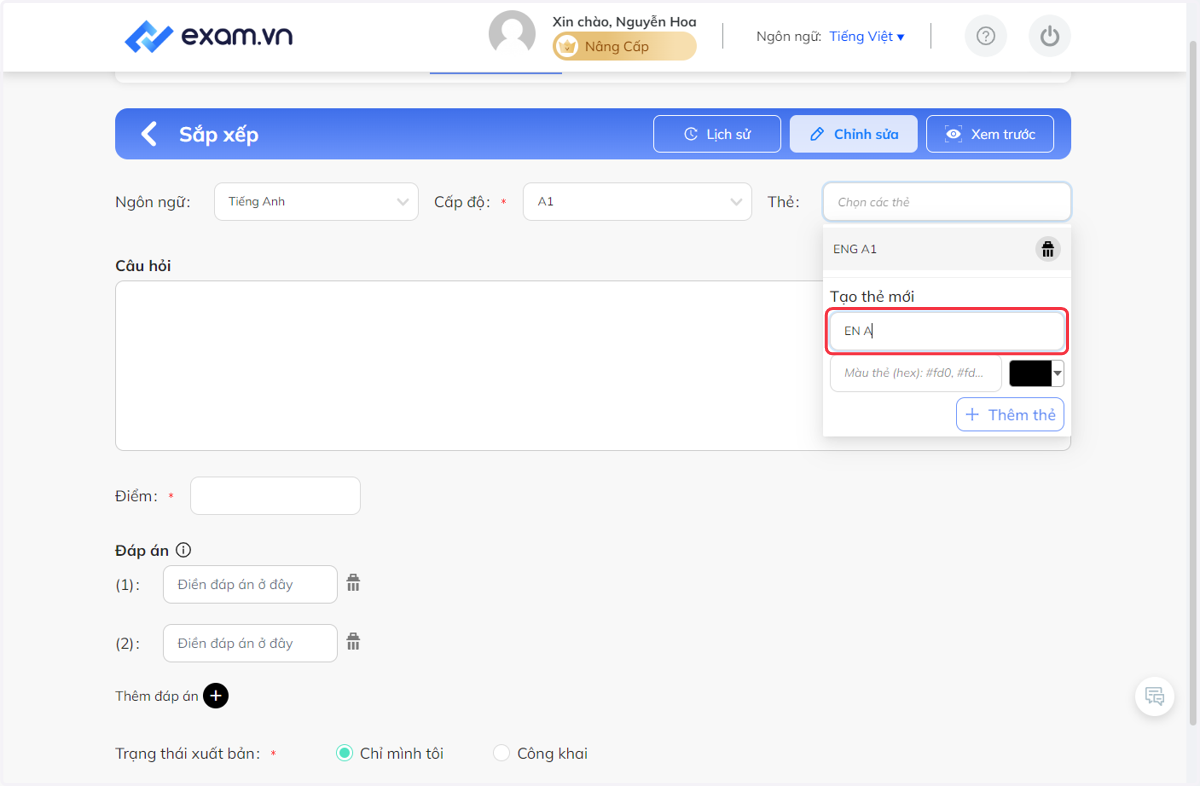This screenshot has width=1200, height=786.
Task: Click the info icon next to Đáp án
Action: [x=183, y=550]
